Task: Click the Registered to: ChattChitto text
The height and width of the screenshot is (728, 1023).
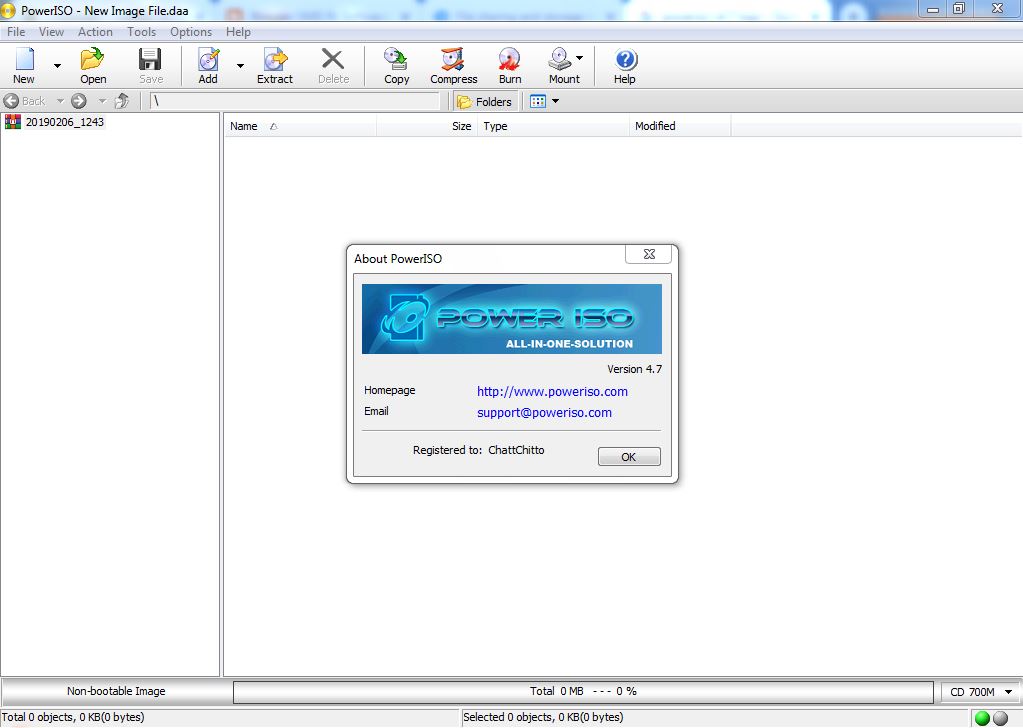Action: pos(478,450)
